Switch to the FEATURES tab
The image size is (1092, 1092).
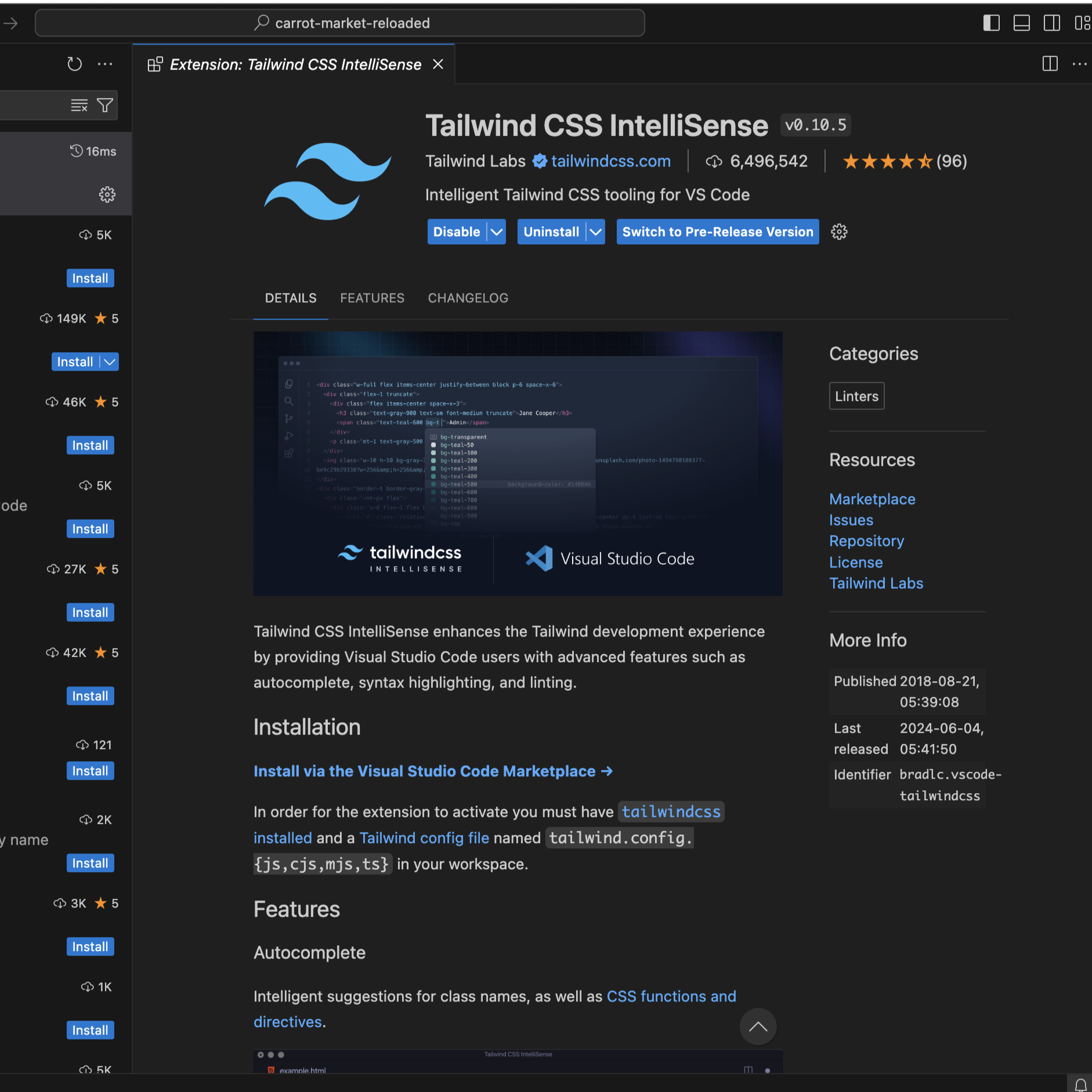[372, 298]
